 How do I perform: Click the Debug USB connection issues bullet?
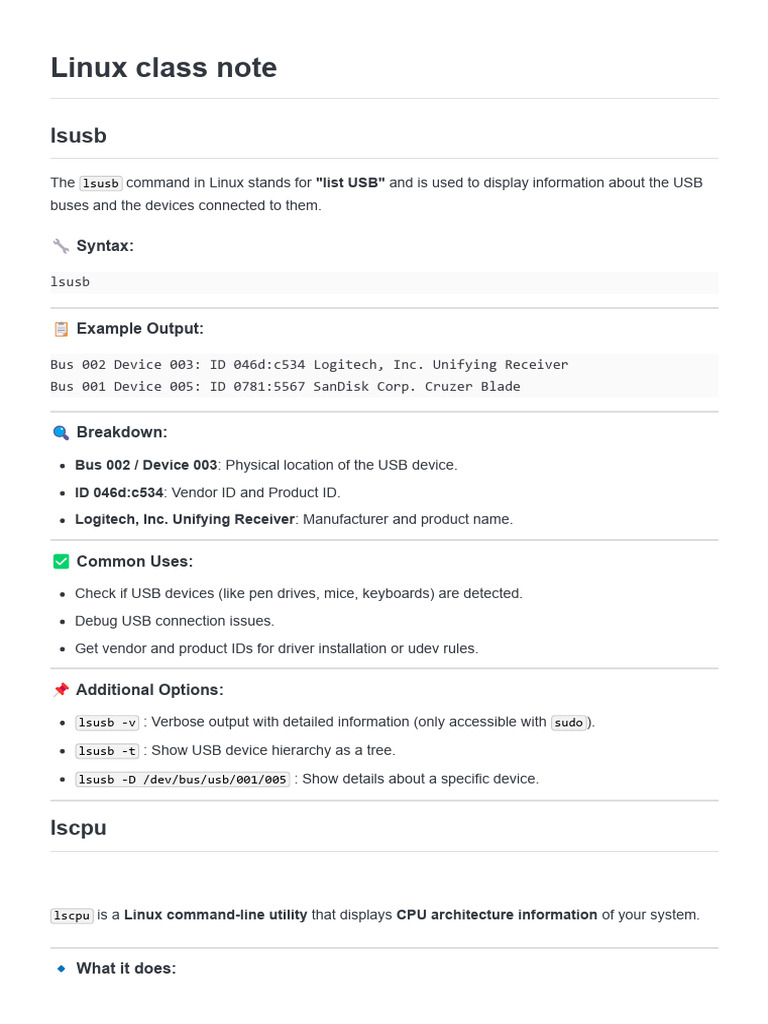[174, 621]
